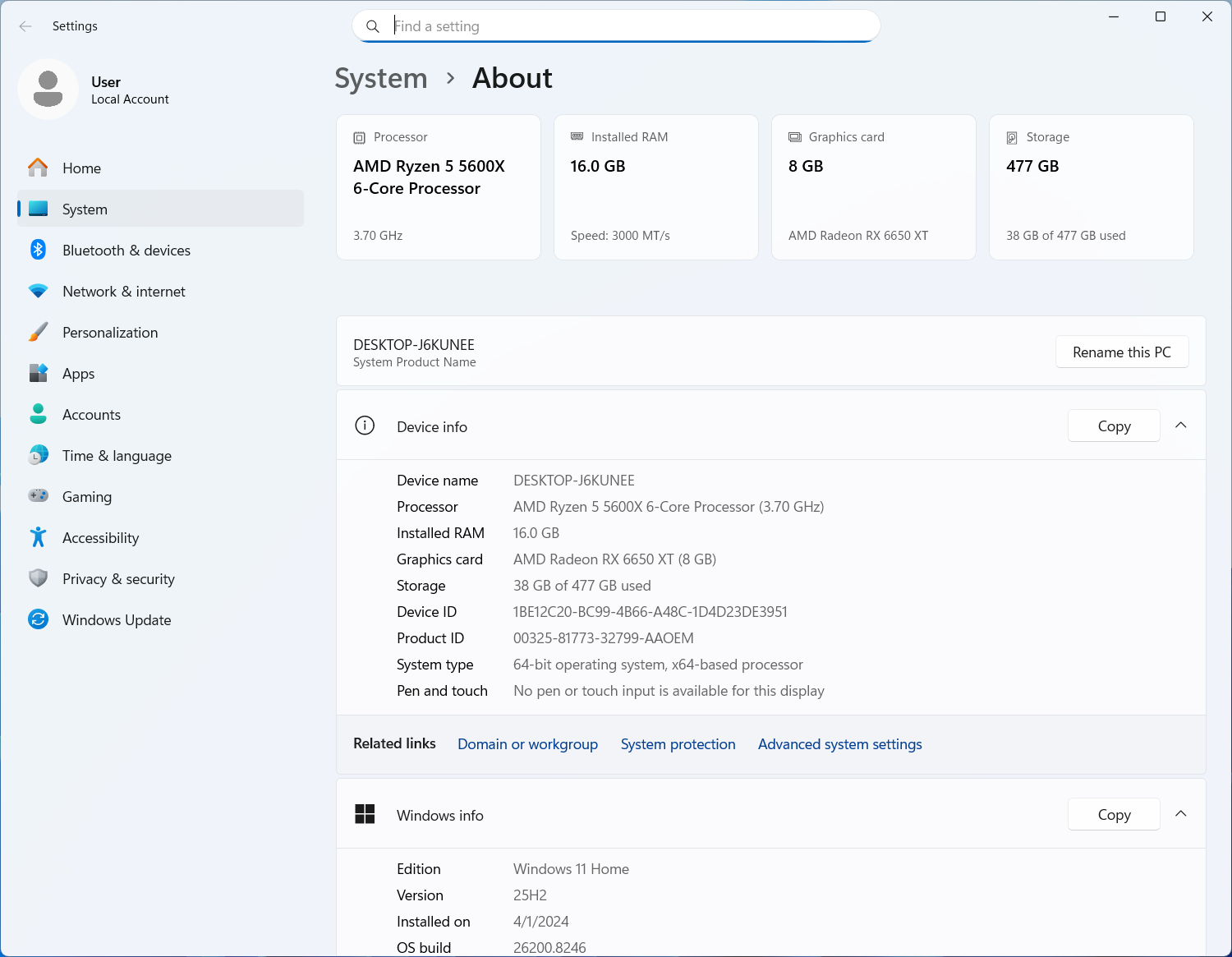1232x957 pixels.
Task: Click the Windows Update refresh icon
Action: pyautogui.click(x=38, y=619)
